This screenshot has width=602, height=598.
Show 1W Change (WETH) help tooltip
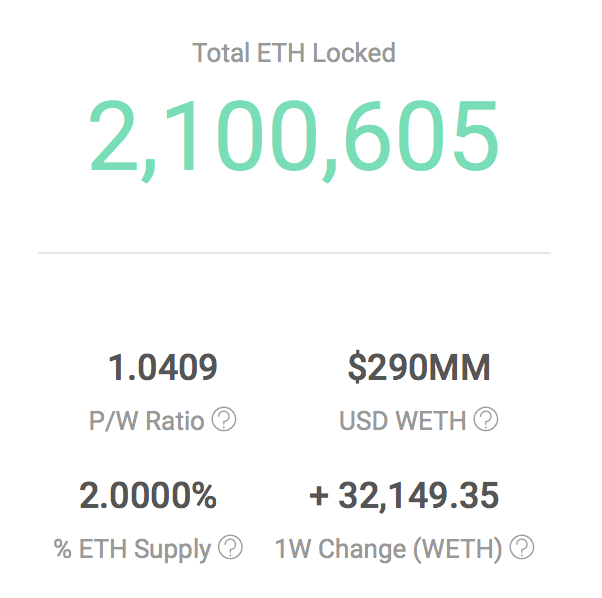[522, 547]
